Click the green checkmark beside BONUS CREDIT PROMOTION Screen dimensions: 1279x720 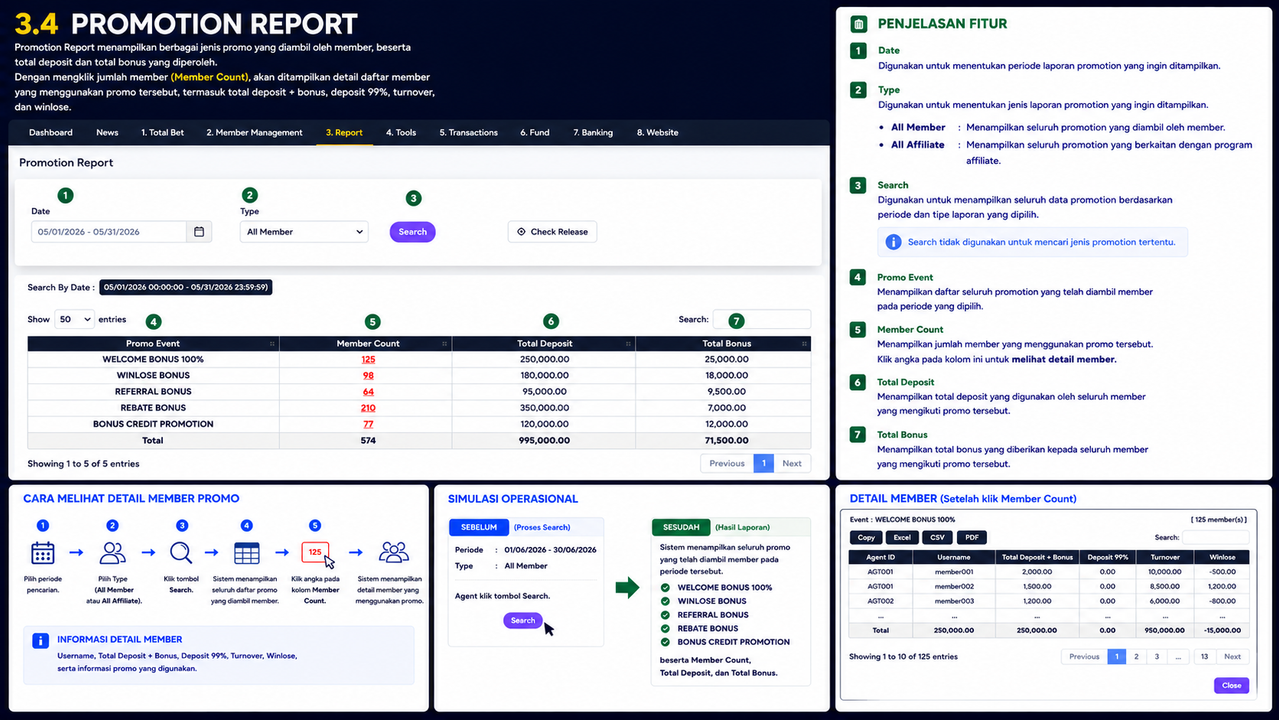click(666, 642)
